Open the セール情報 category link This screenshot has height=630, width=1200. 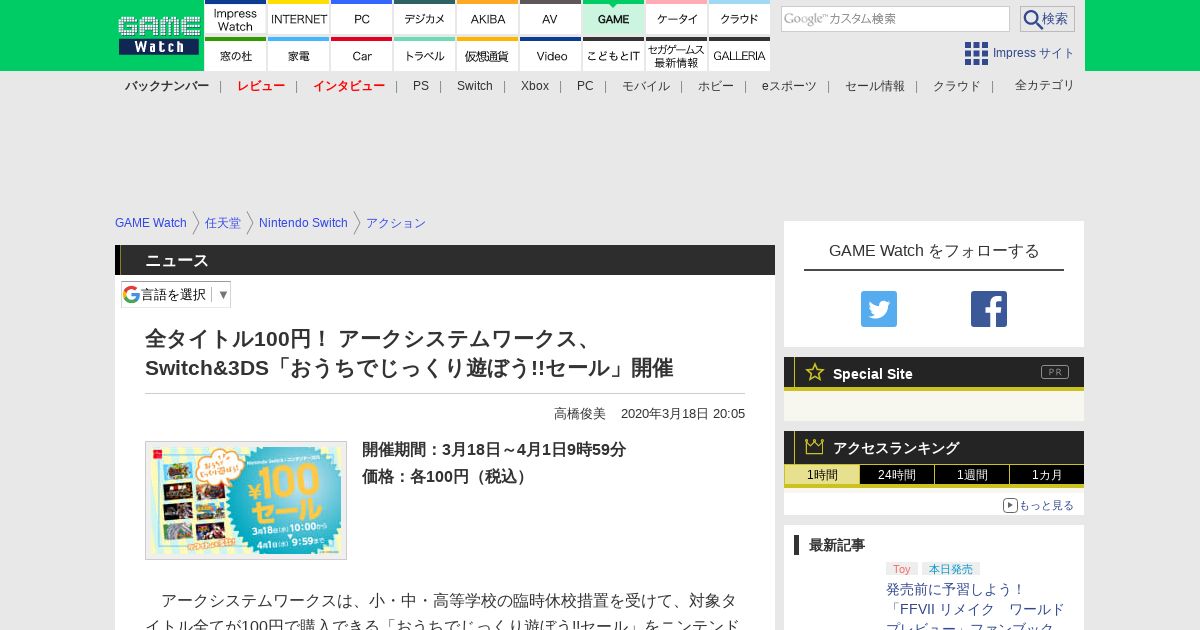tap(875, 86)
